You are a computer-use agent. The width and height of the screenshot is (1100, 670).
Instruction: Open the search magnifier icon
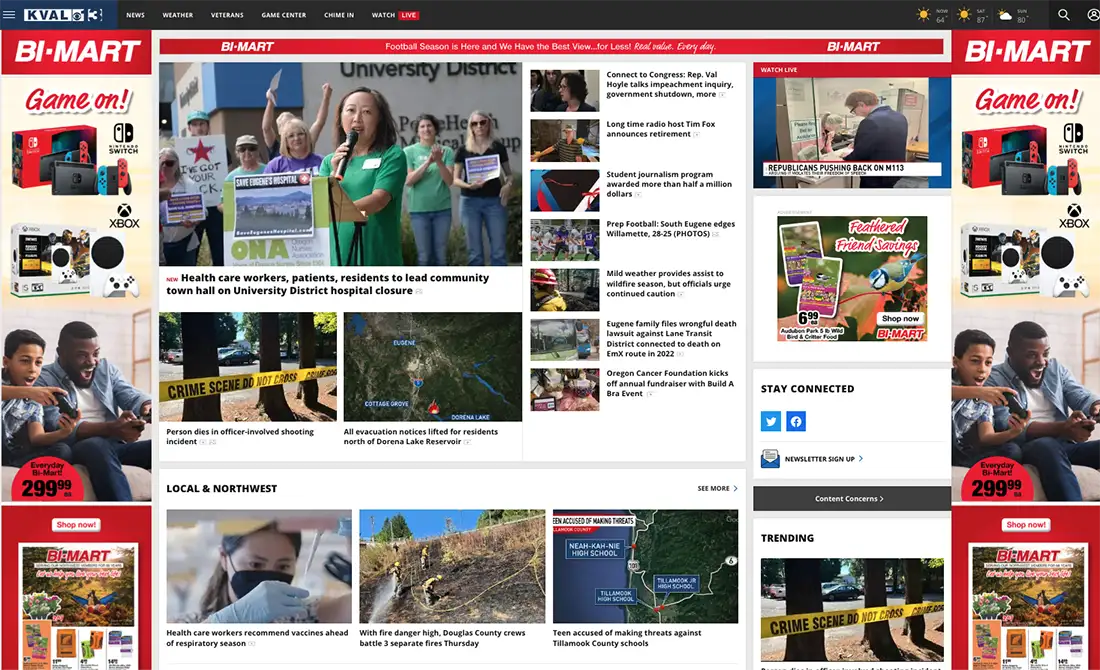click(x=1064, y=15)
